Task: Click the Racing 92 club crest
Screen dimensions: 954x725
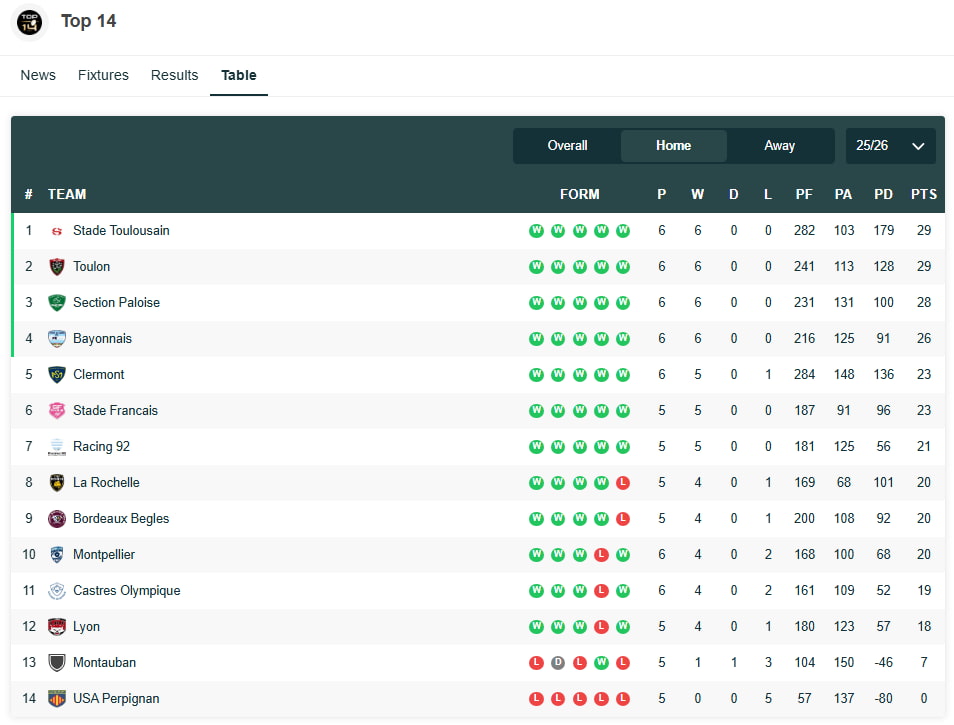Action: [58, 446]
